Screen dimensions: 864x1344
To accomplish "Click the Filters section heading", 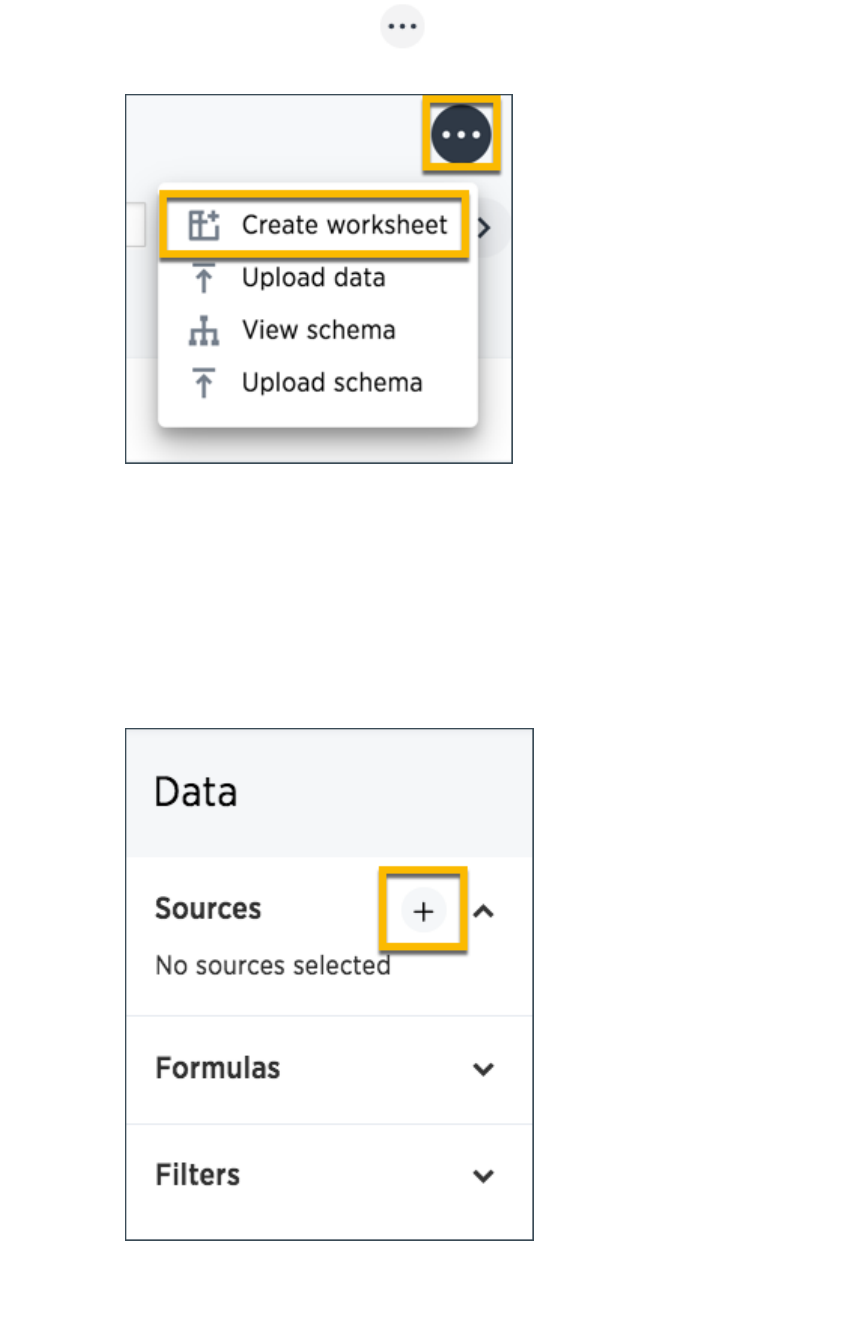I will pos(198,1174).
